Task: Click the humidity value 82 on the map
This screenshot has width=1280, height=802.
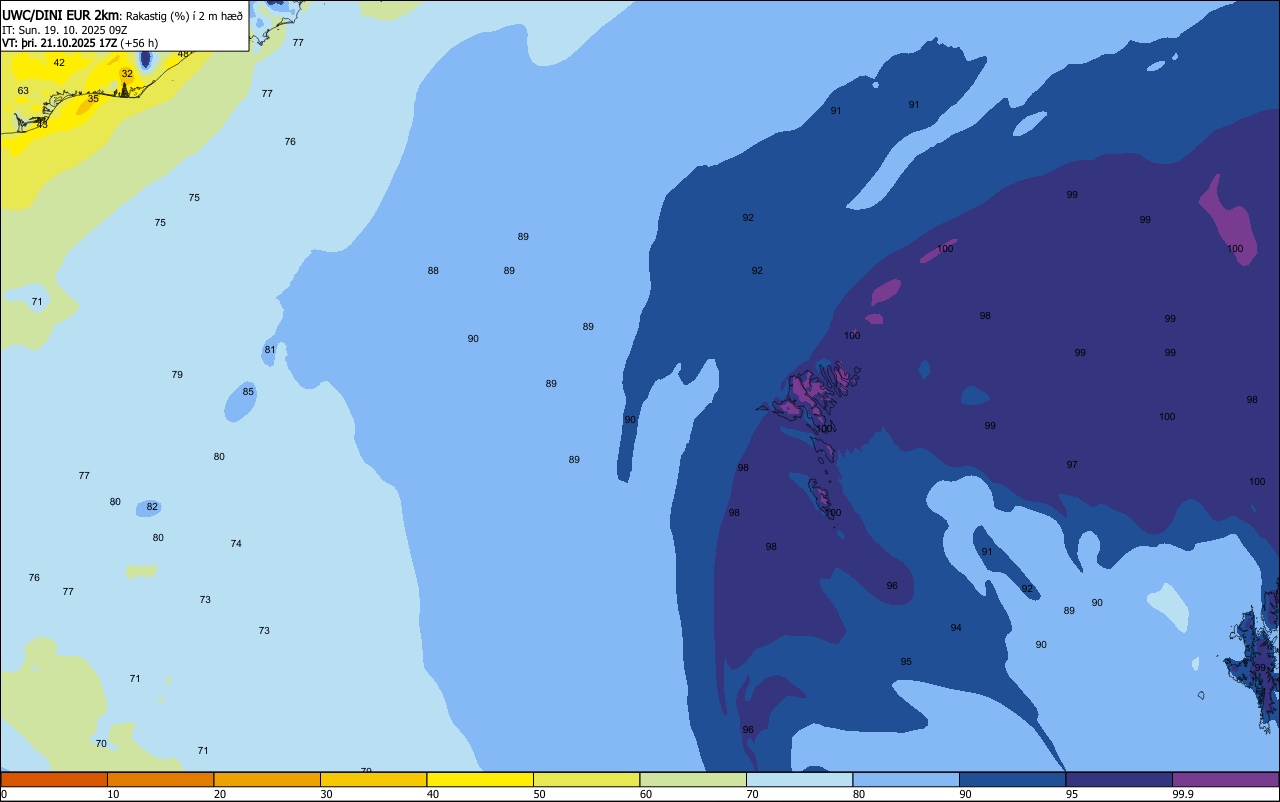Action: click(152, 507)
